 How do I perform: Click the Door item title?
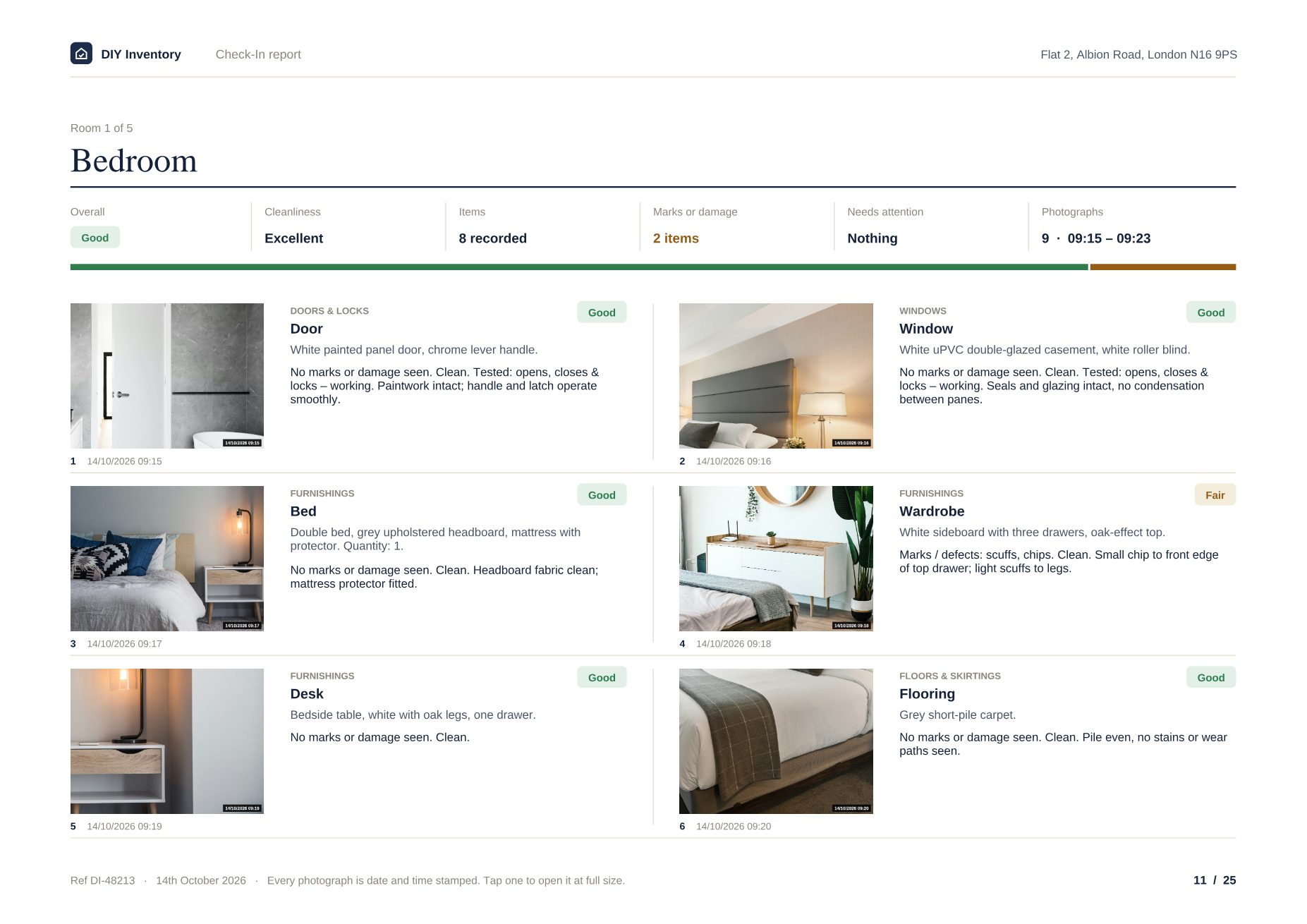(306, 329)
